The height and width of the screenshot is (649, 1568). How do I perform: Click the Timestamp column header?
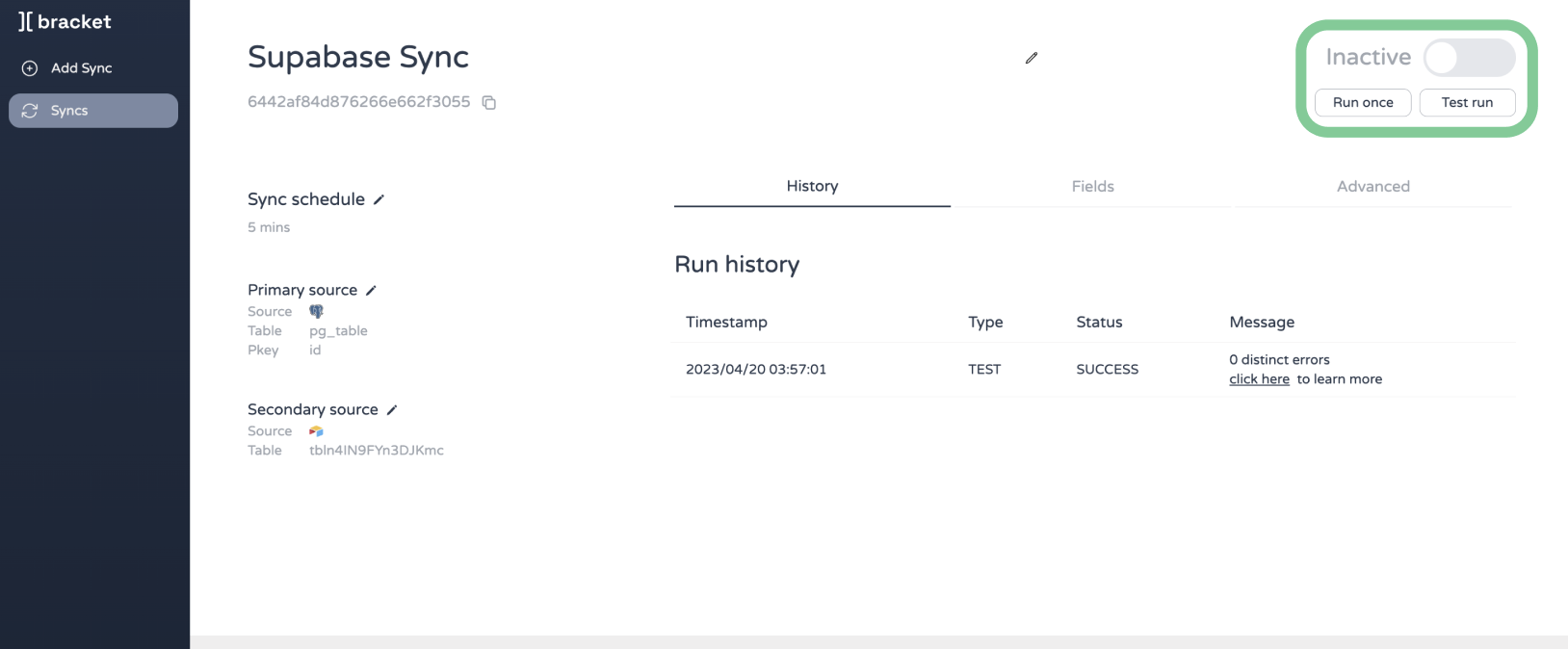[x=726, y=323]
